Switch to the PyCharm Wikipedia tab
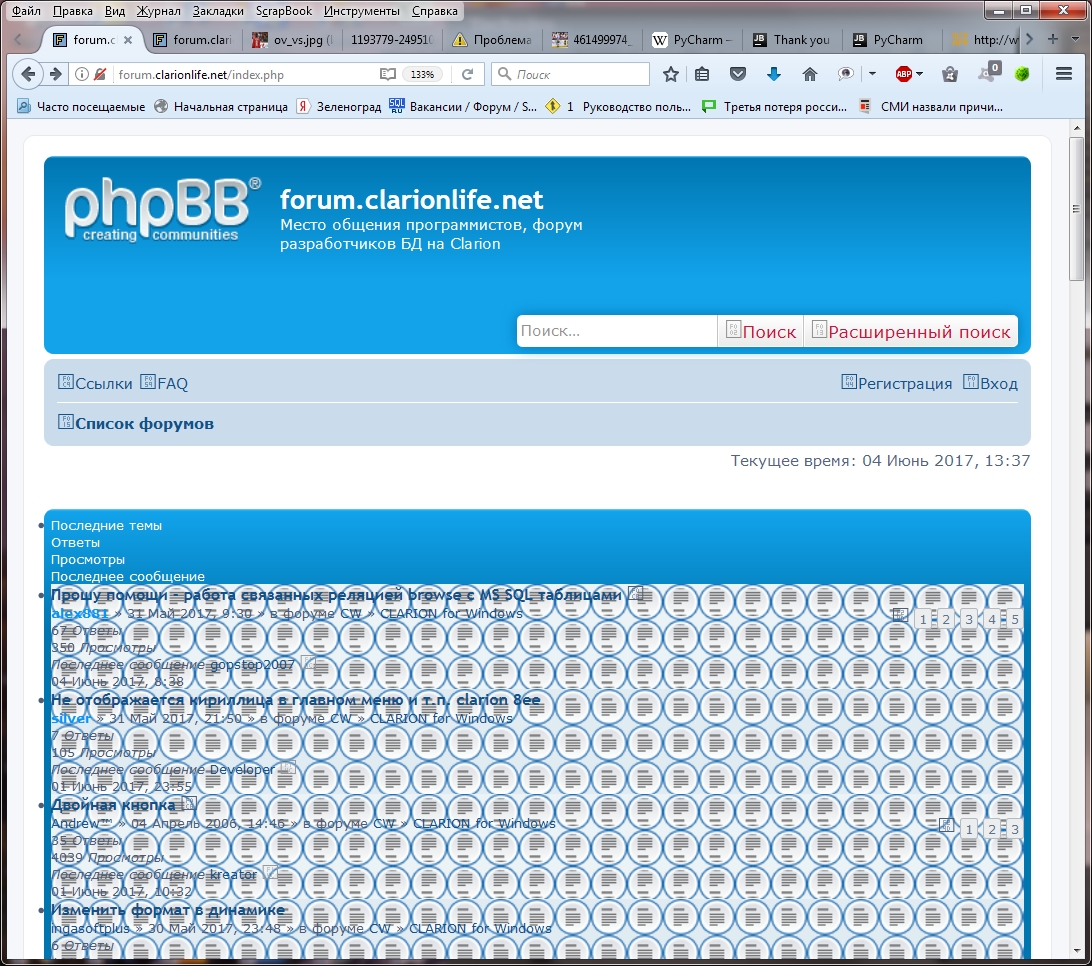 pos(692,40)
